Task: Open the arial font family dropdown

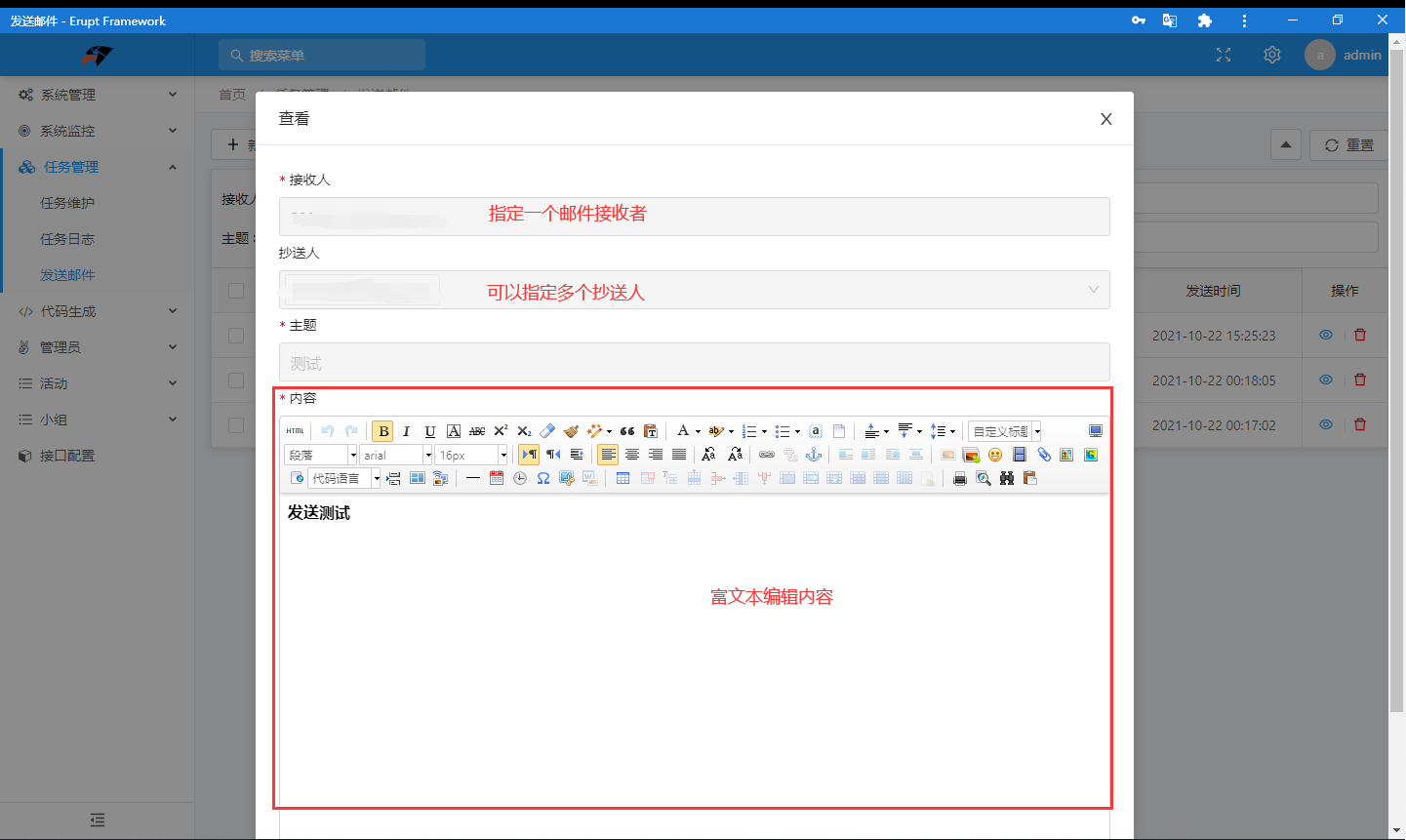Action: pyautogui.click(x=396, y=455)
